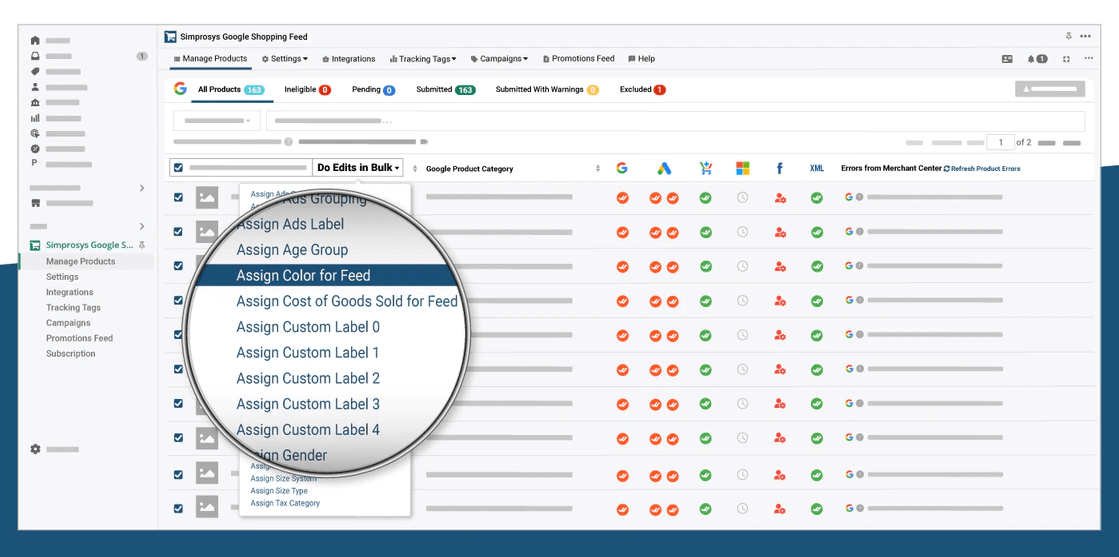Screen dimensions: 1119x557
Task: Switch to the Ineligible tab
Action: pyautogui.click(x=307, y=90)
